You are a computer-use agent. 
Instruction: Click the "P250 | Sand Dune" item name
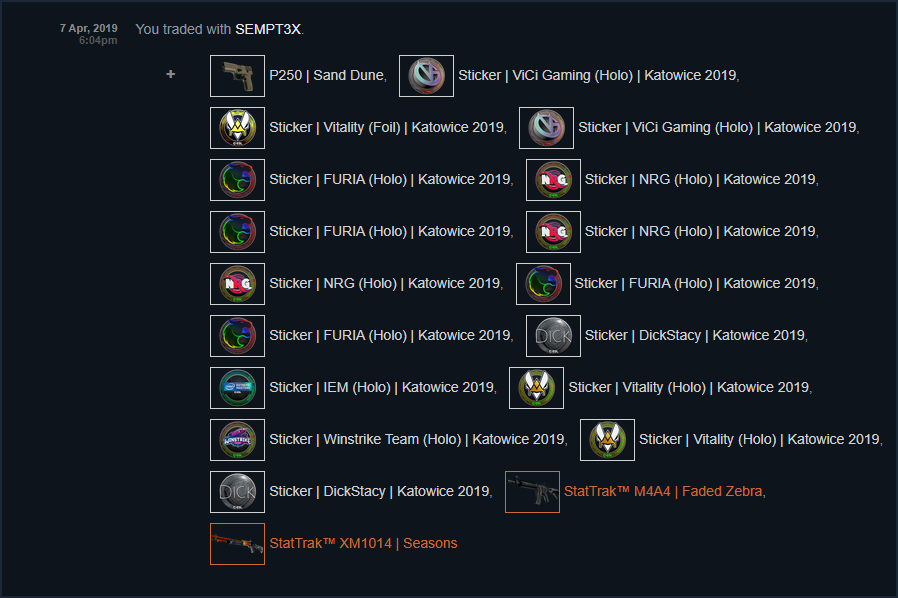point(326,75)
